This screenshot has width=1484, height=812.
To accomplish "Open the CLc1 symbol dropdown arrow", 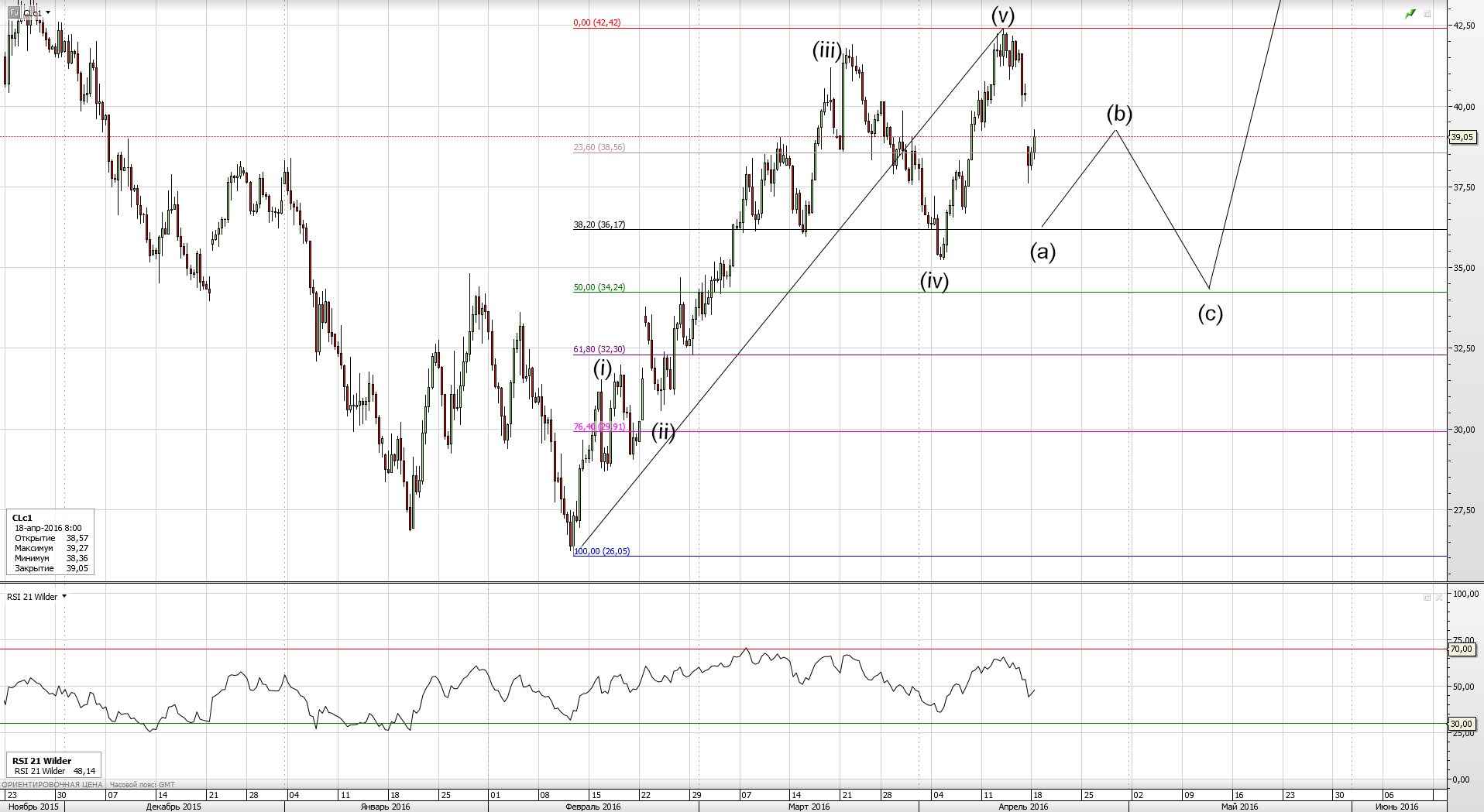I will [x=48, y=13].
